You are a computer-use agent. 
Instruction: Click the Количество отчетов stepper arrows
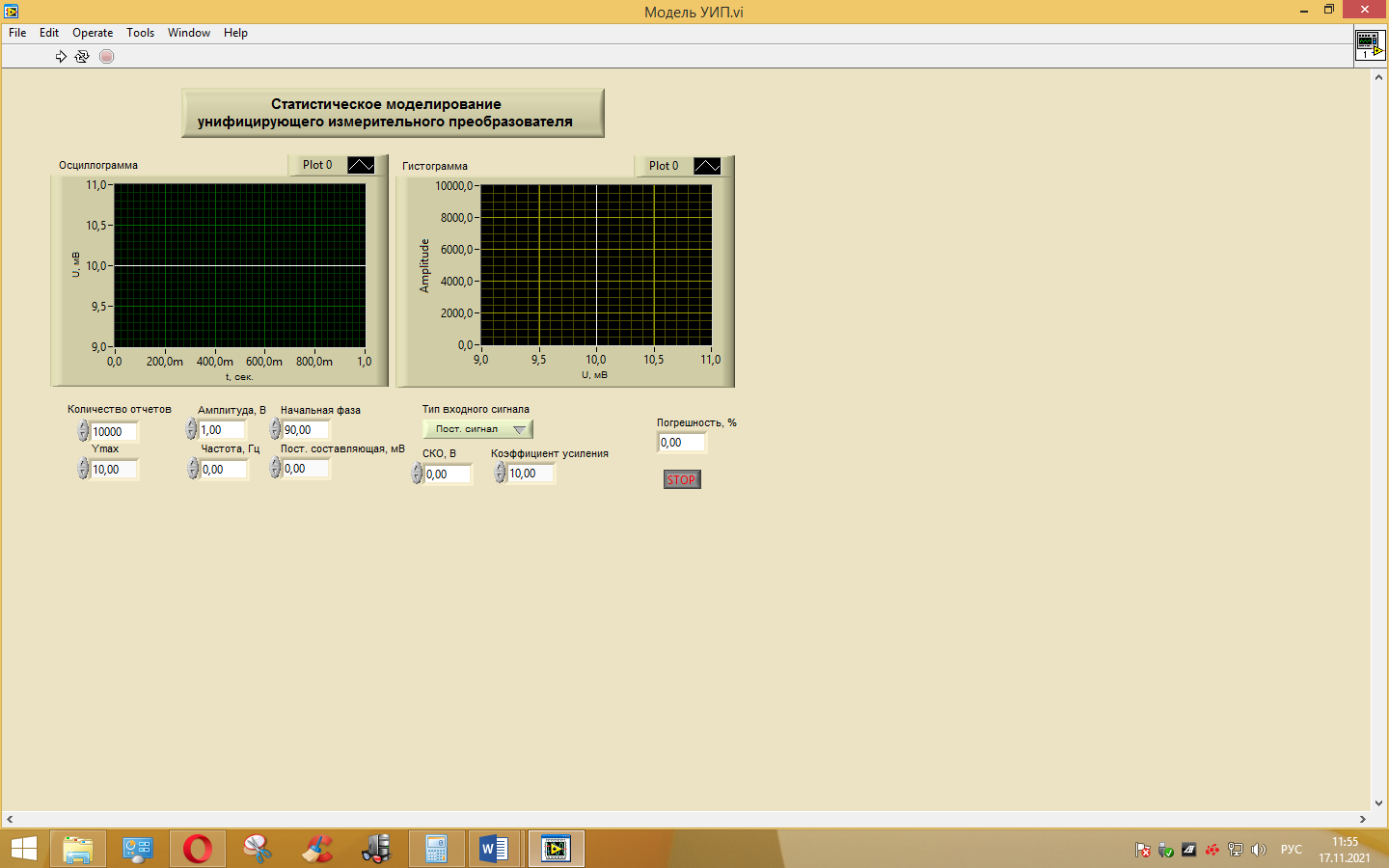click(x=84, y=431)
